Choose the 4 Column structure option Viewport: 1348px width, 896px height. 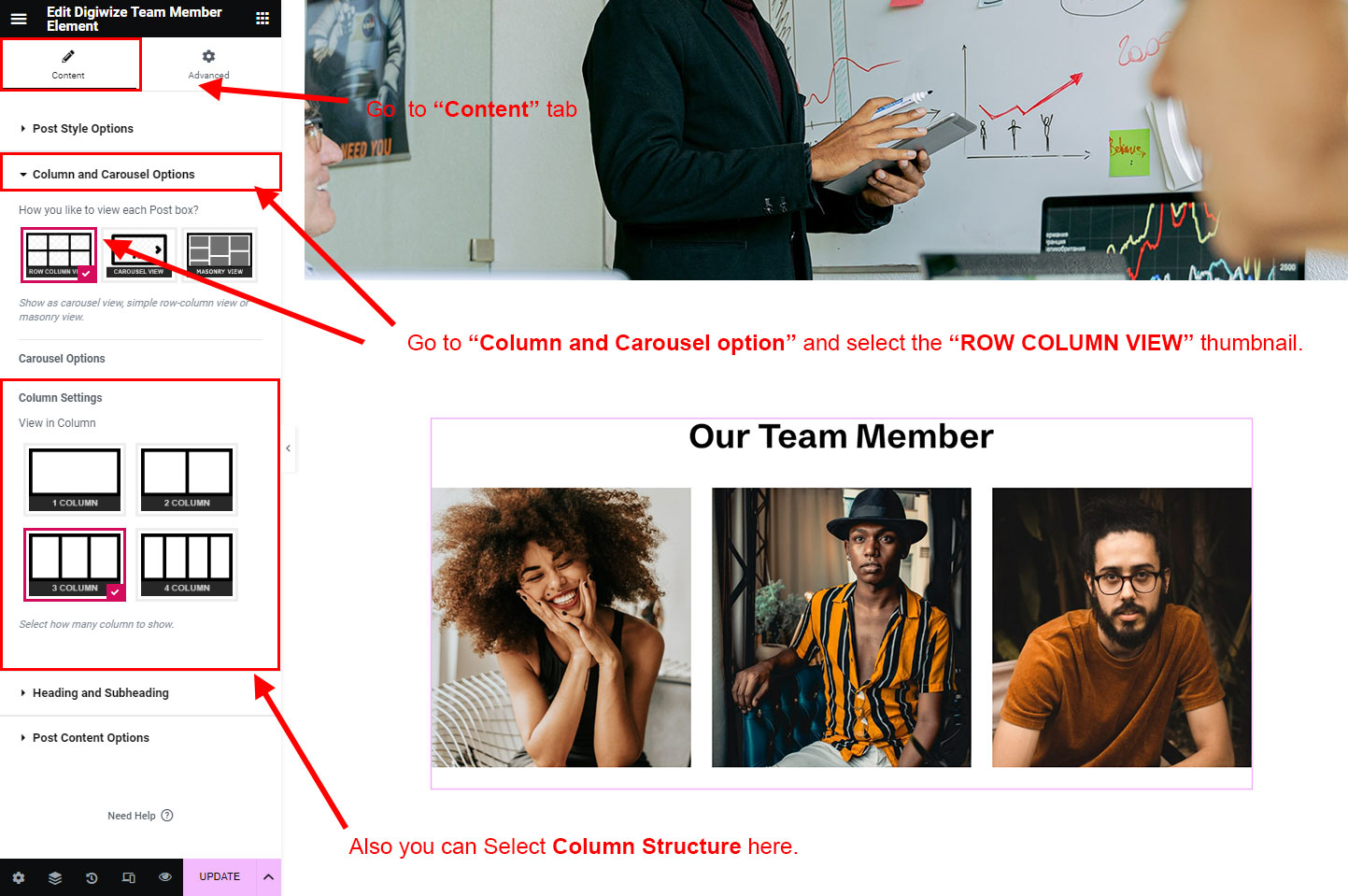tap(187, 564)
